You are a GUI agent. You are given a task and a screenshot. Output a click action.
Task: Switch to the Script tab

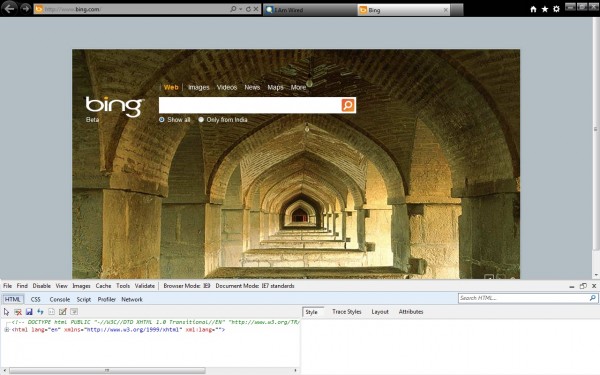[83, 299]
